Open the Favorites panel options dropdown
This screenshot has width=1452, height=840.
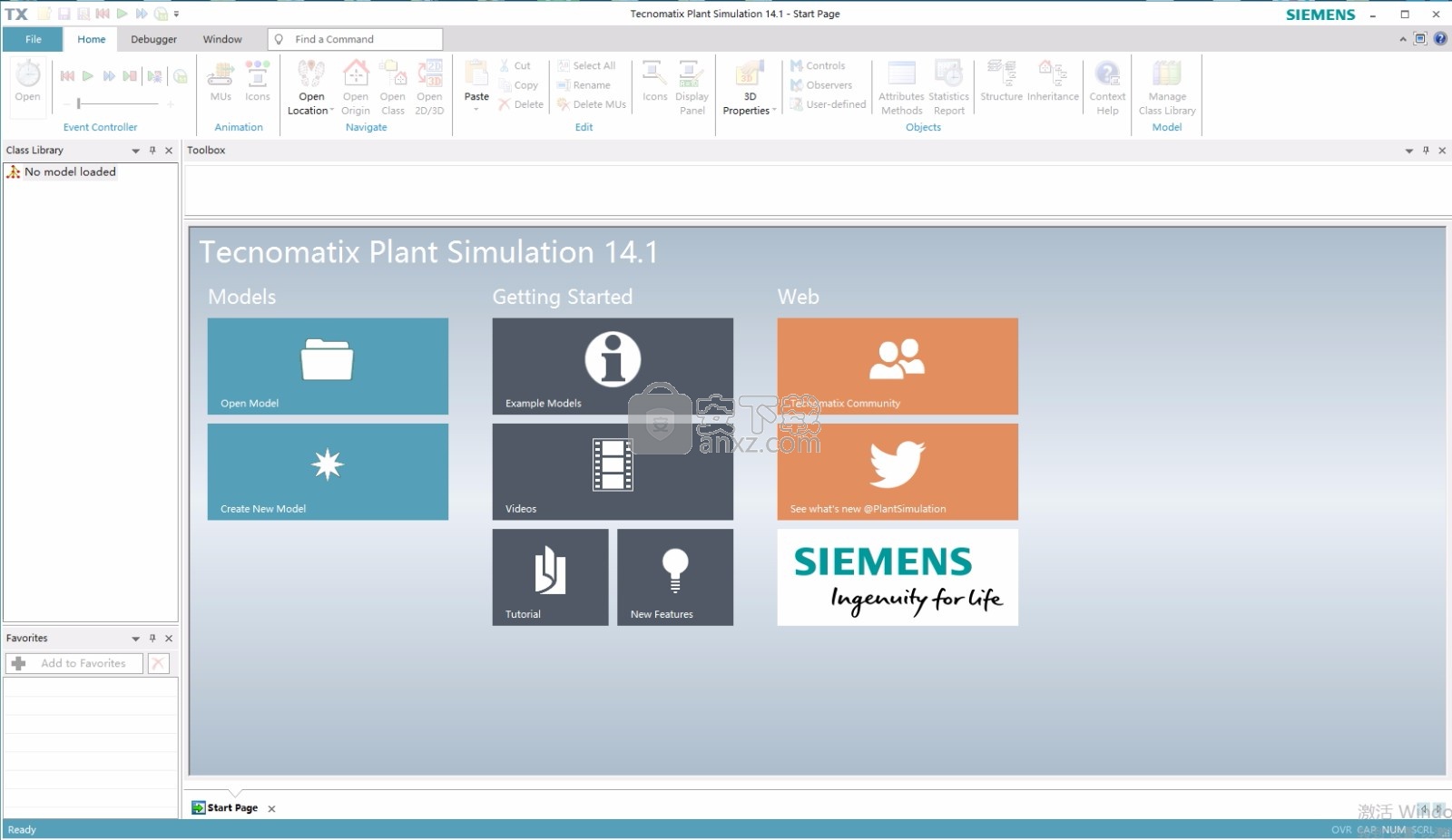point(135,639)
